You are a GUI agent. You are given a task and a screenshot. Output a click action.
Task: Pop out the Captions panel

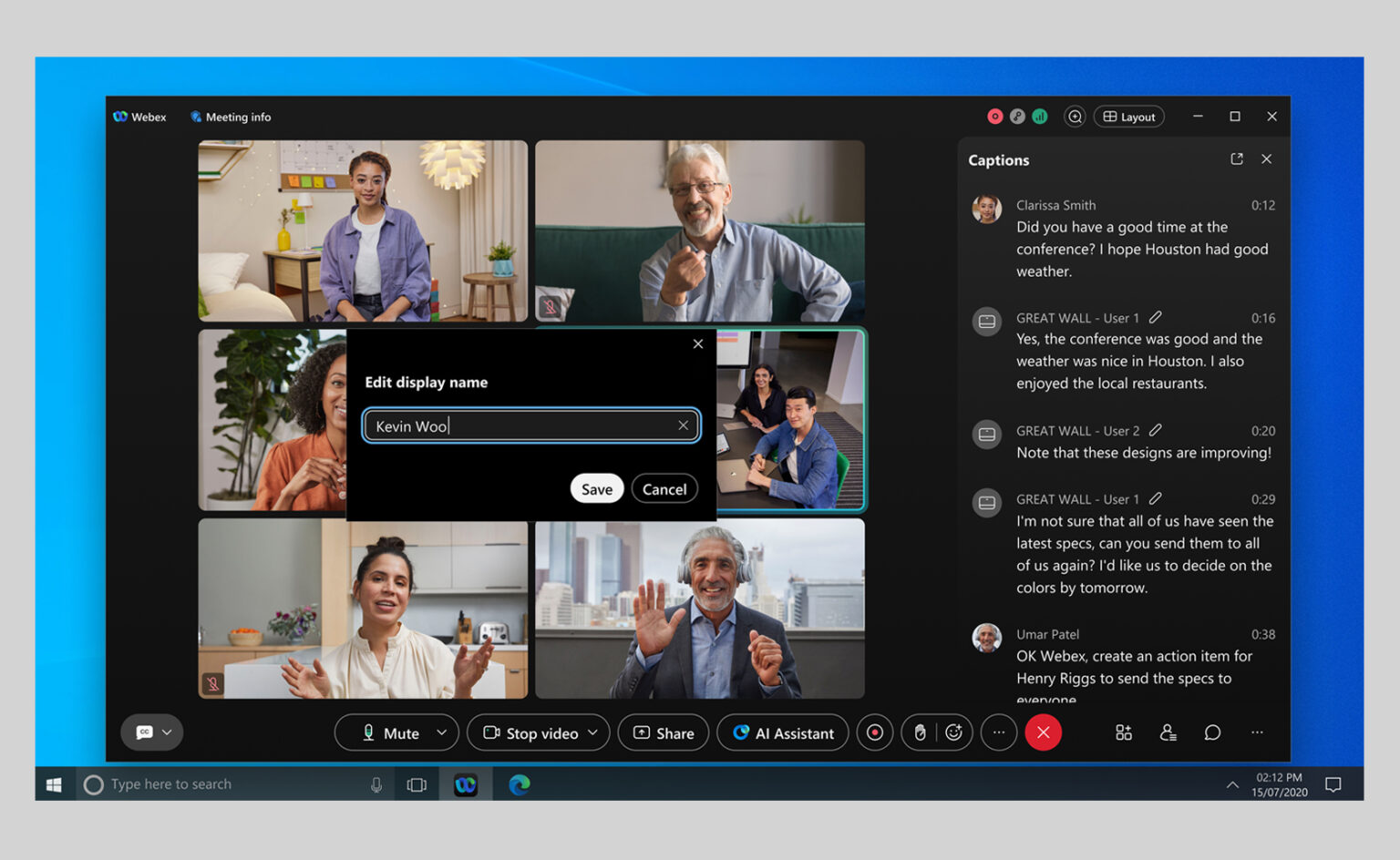click(x=1236, y=159)
